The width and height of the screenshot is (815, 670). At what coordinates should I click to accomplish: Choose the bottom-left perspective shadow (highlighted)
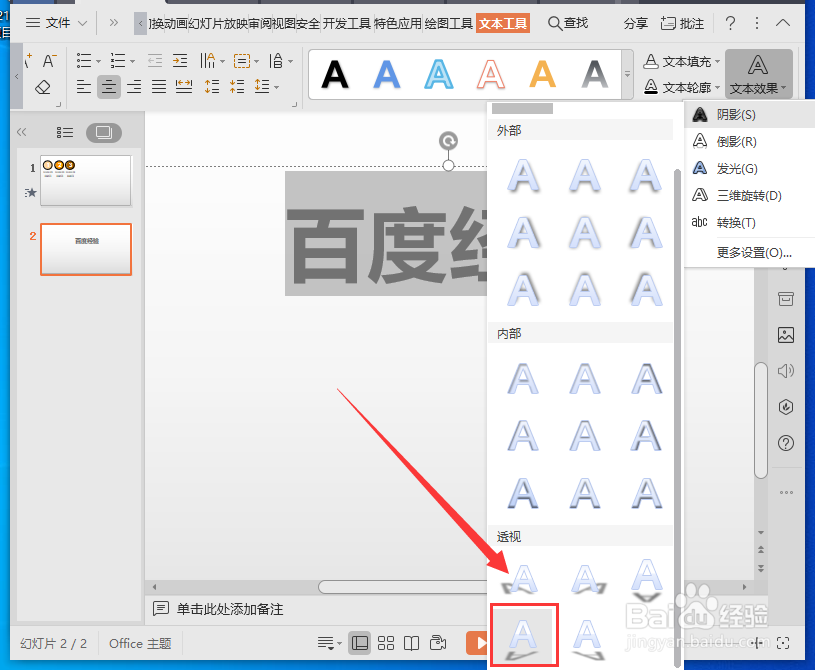pyautogui.click(x=524, y=635)
